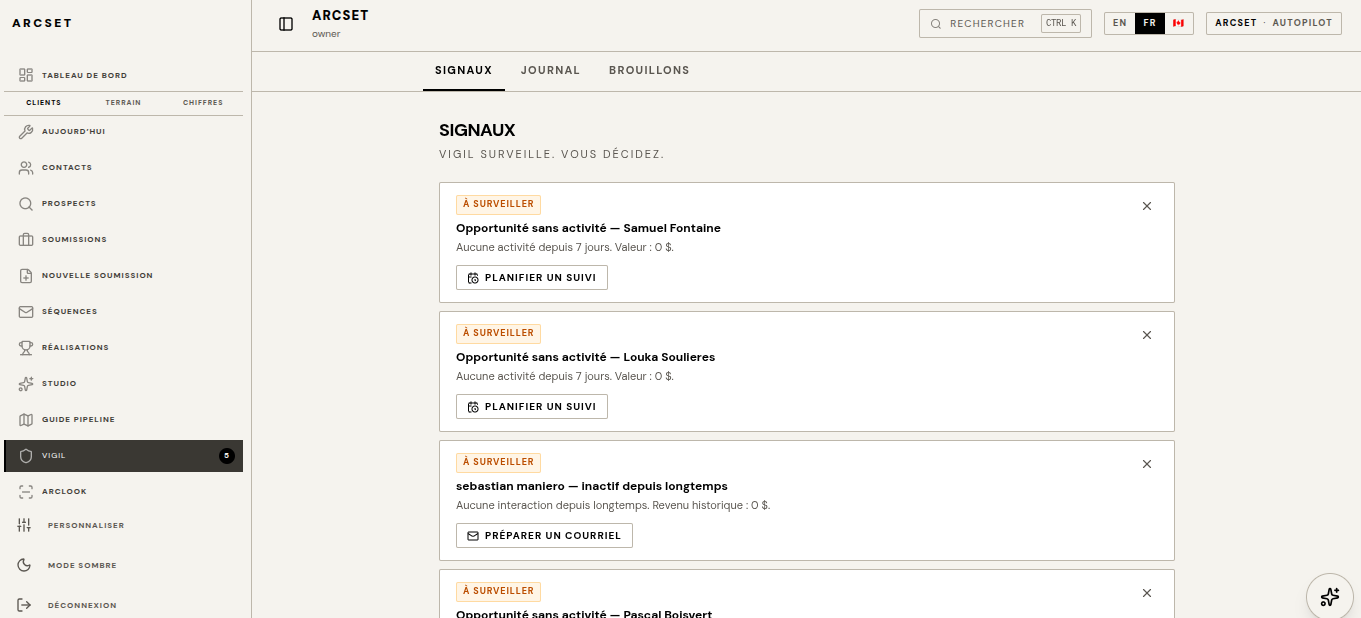The image size is (1361, 618).
Task: Planifier un suivi for Louka Soulieres
Action: (x=532, y=407)
